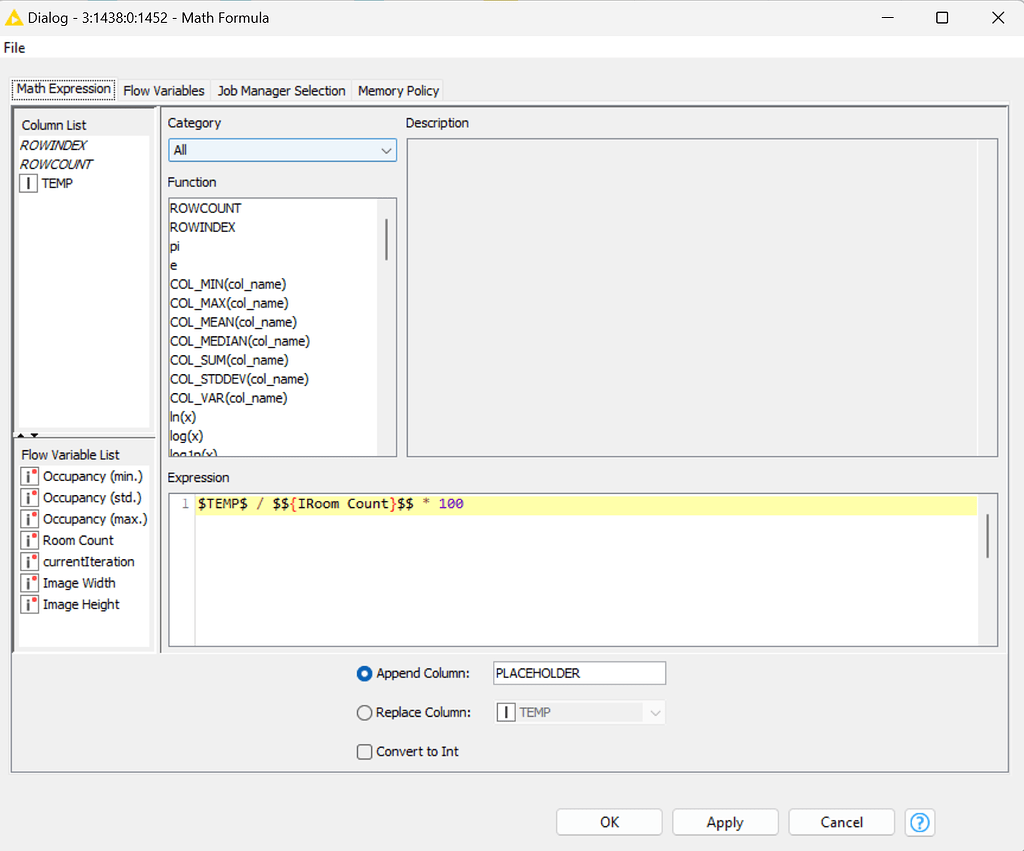This screenshot has width=1024, height=851.
Task: Click the Occupancy (min.) variable icon
Action: click(28, 476)
